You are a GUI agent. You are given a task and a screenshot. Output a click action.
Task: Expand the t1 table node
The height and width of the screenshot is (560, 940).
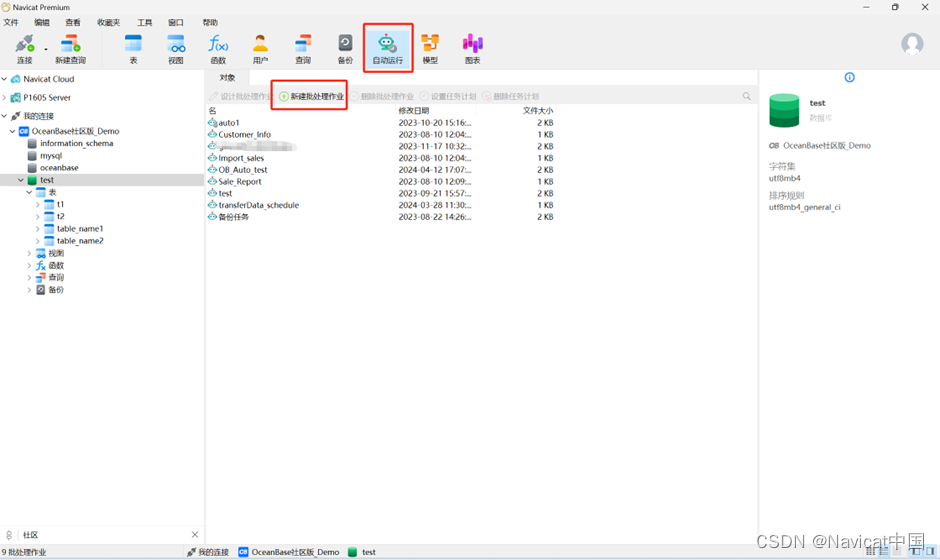tap(38, 204)
